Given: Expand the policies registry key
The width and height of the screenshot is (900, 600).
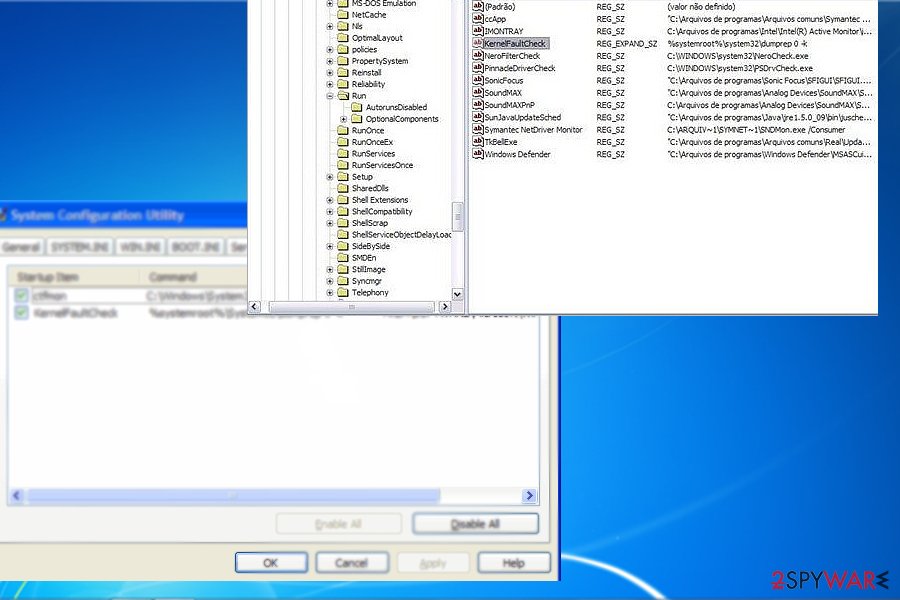Looking at the screenshot, I should (x=330, y=49).
